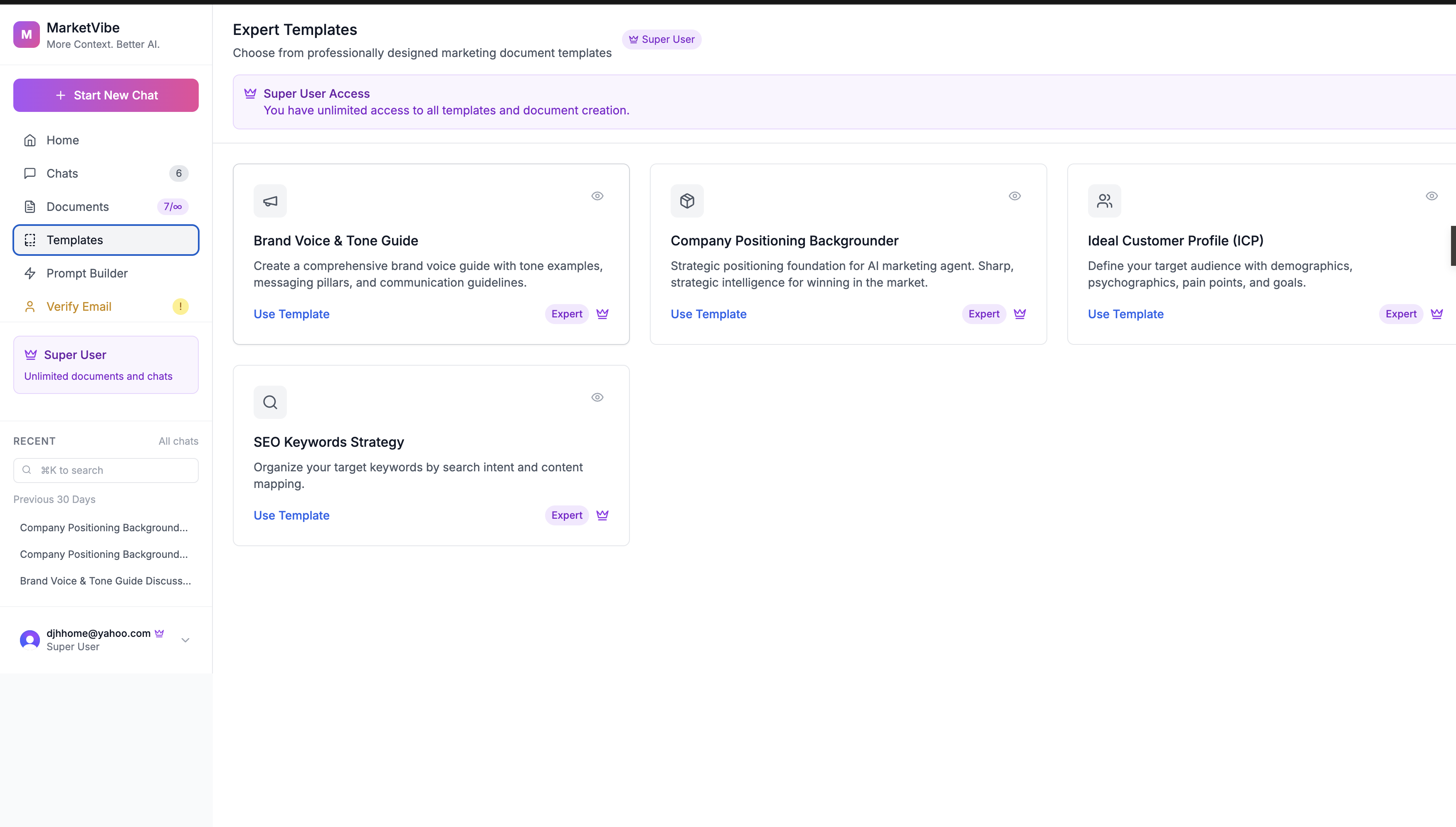1456x827 pixels.
Task: Open the Chats section in sidebar
Action: click(x=62, y=173)
